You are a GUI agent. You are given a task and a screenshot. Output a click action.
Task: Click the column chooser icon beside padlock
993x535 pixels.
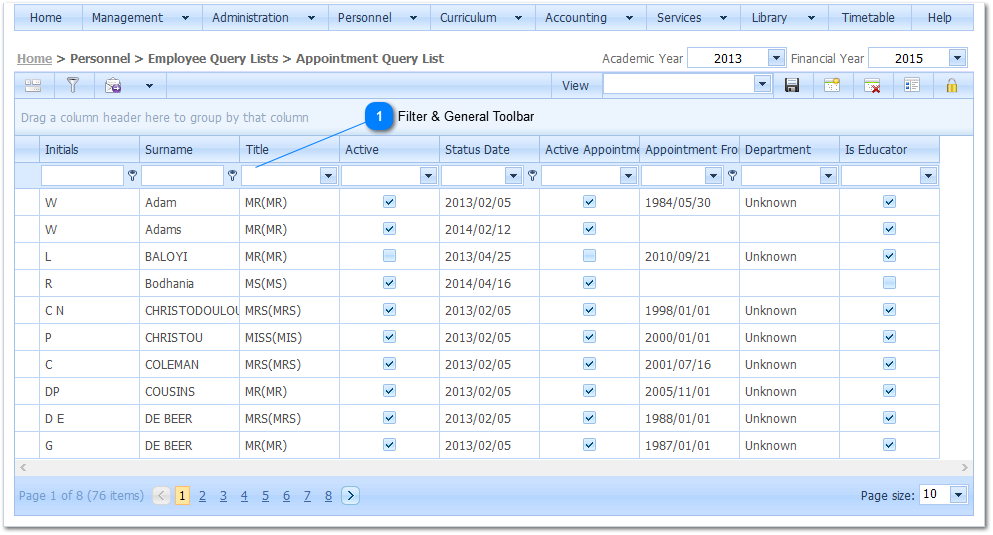coord(911,86)
